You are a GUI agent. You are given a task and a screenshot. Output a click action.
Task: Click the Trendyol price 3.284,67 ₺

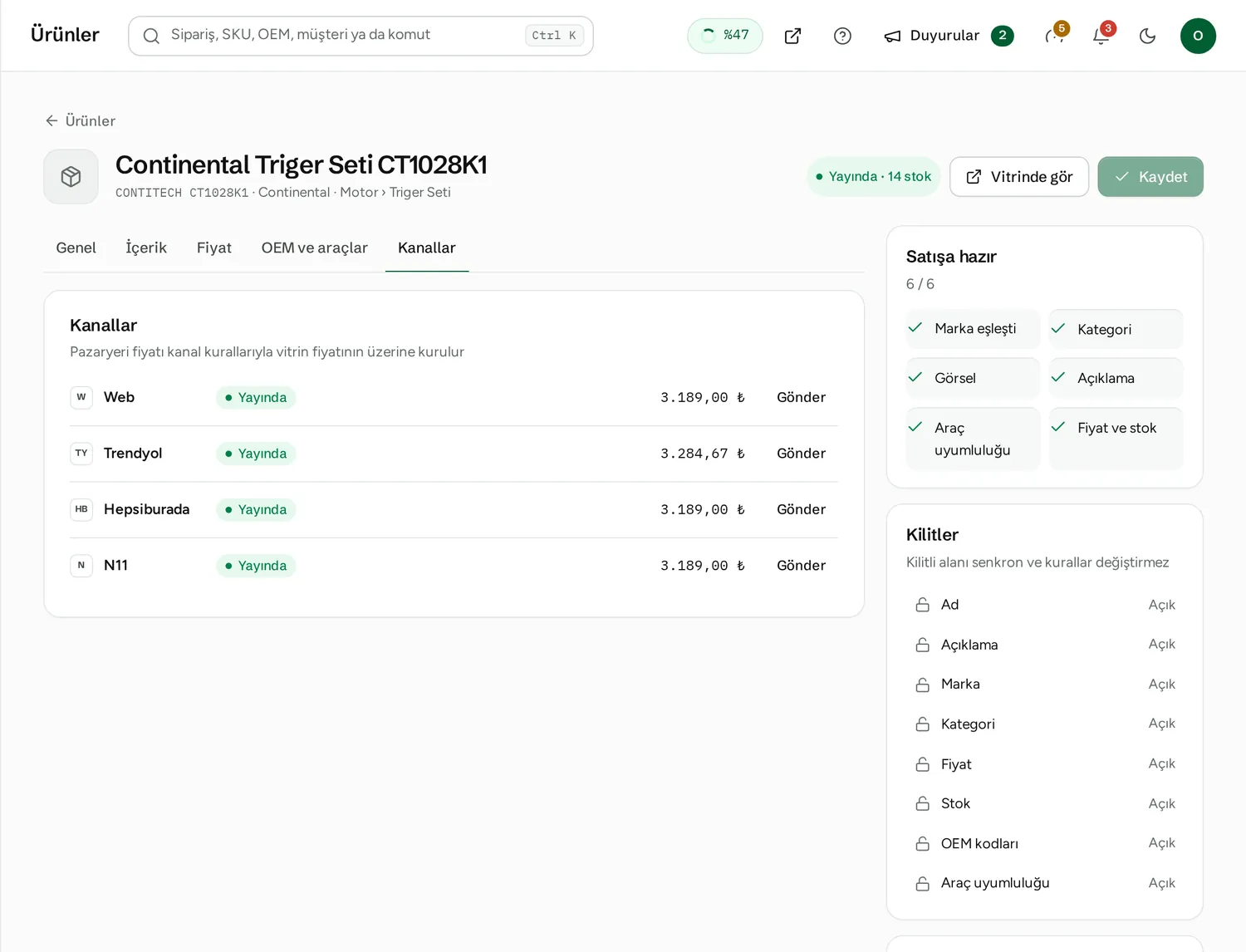coord(702,454)
